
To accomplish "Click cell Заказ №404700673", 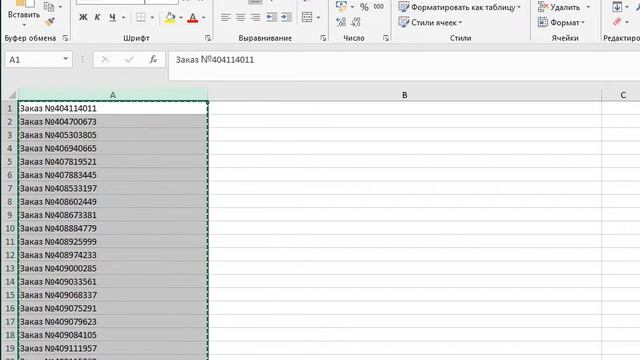I will point(113,122).
